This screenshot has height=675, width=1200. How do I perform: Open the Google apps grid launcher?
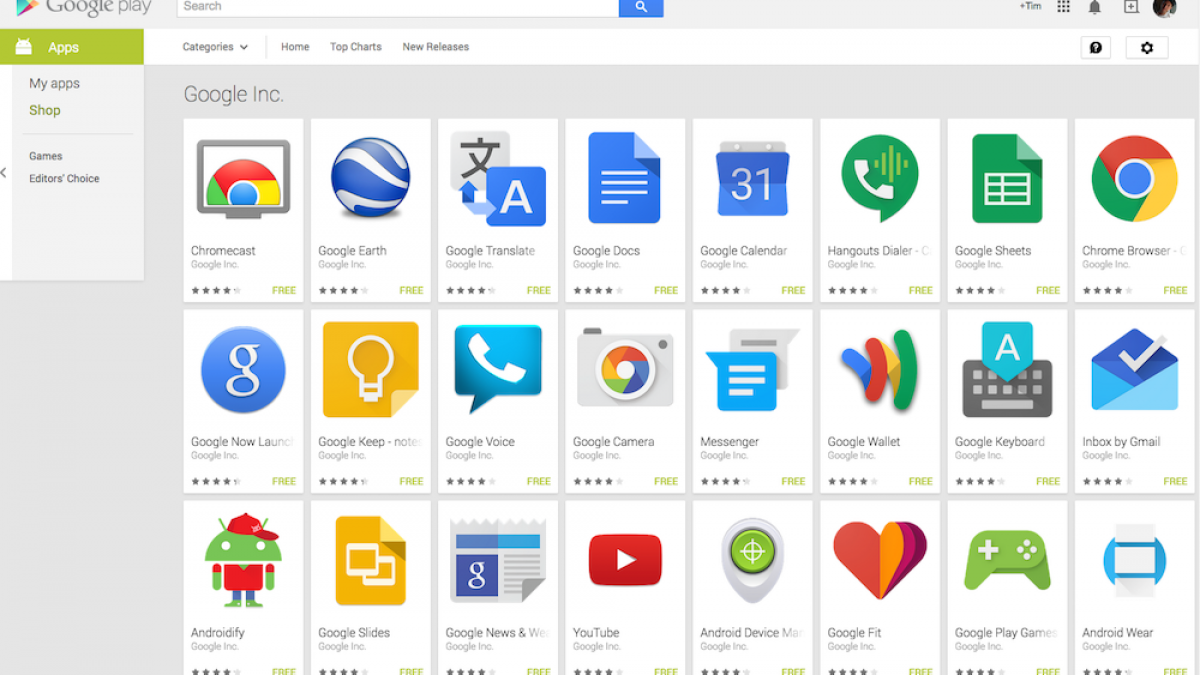click(1063, 7)
